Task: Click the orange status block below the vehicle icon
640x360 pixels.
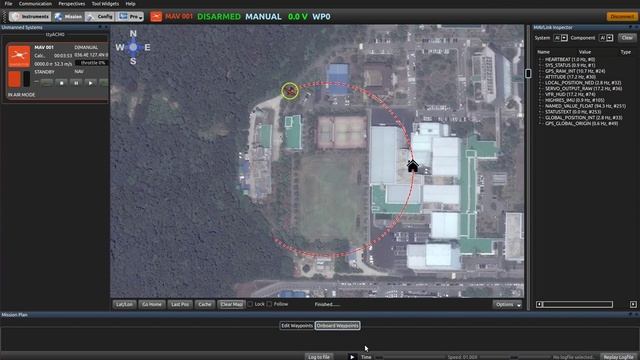Action: click(x=14, y=79)
